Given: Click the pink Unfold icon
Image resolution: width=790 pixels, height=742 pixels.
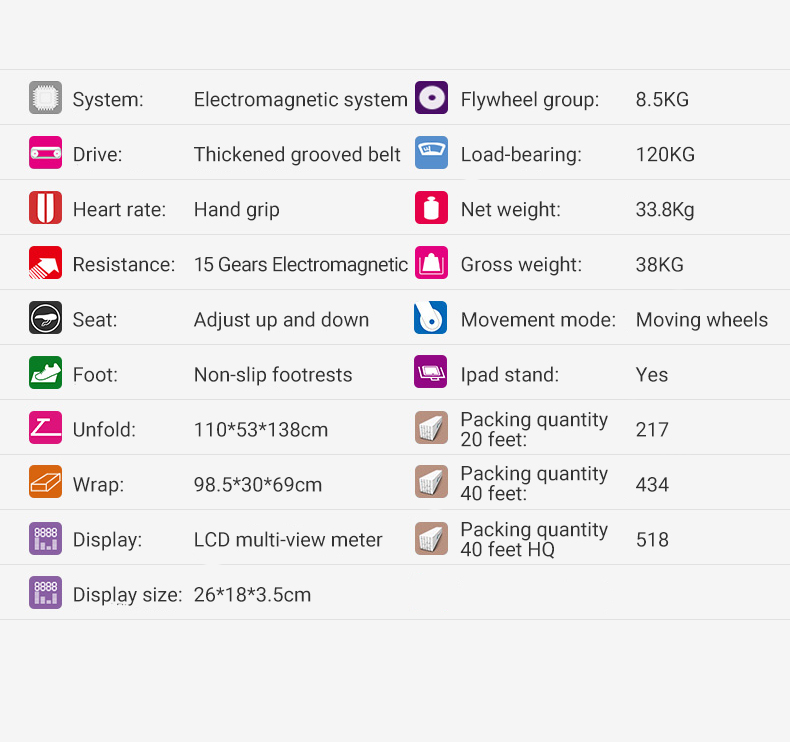Looking at the screenshot, I should [x=45, y=427].
